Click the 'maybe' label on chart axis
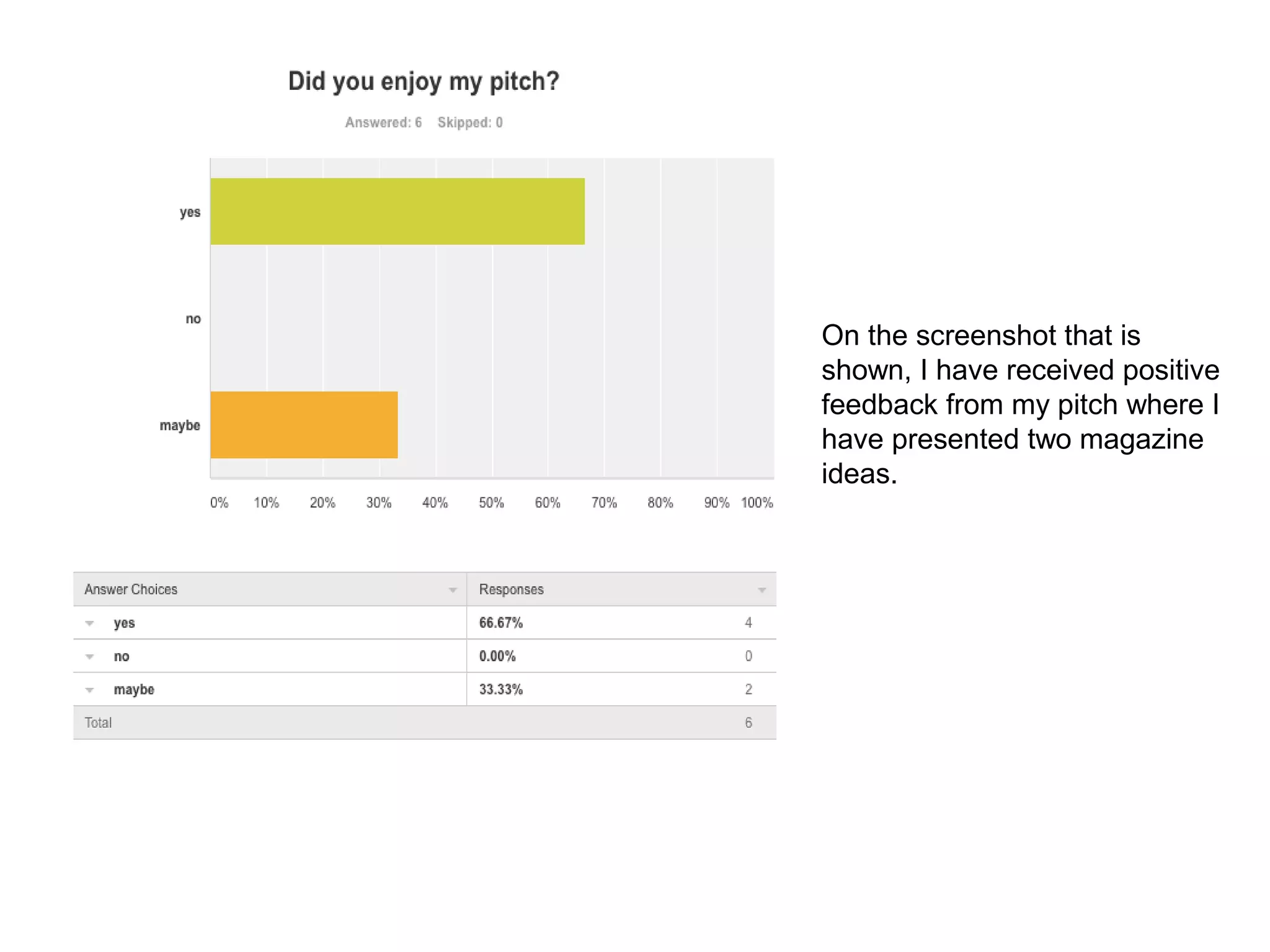Viewport: 1270px width, 952px height. click(180, 425)
